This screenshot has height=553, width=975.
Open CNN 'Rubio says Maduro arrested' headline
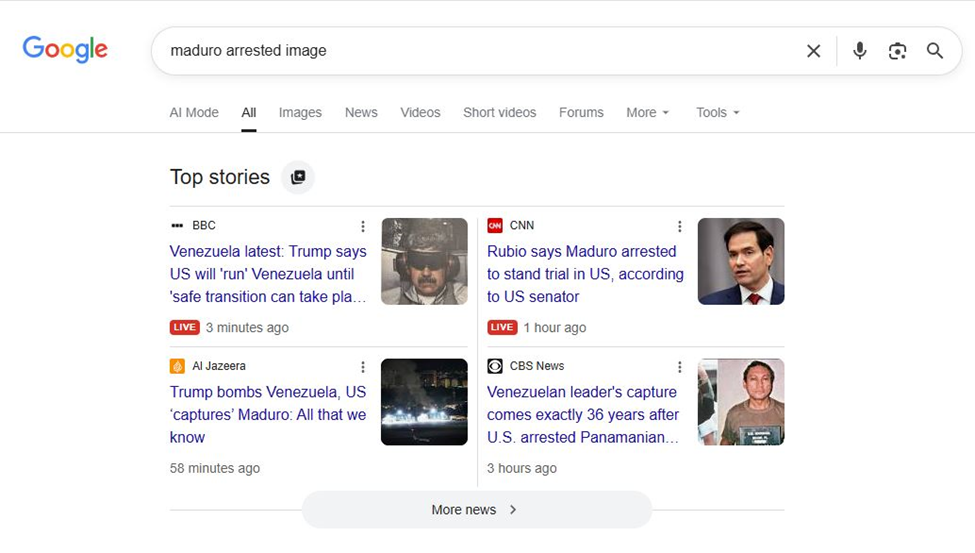[x=585, y=274]
